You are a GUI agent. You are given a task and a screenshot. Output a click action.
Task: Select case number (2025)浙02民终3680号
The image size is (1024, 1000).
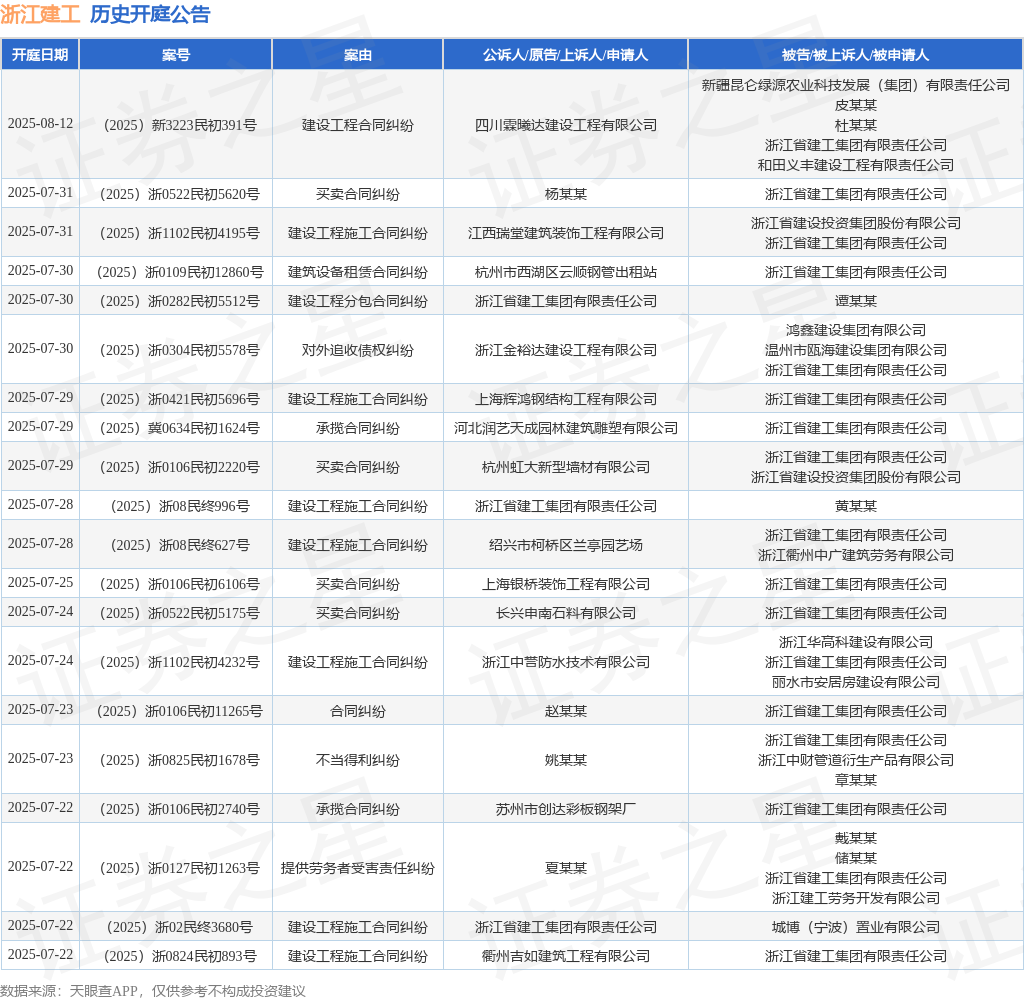click(180, 927)
